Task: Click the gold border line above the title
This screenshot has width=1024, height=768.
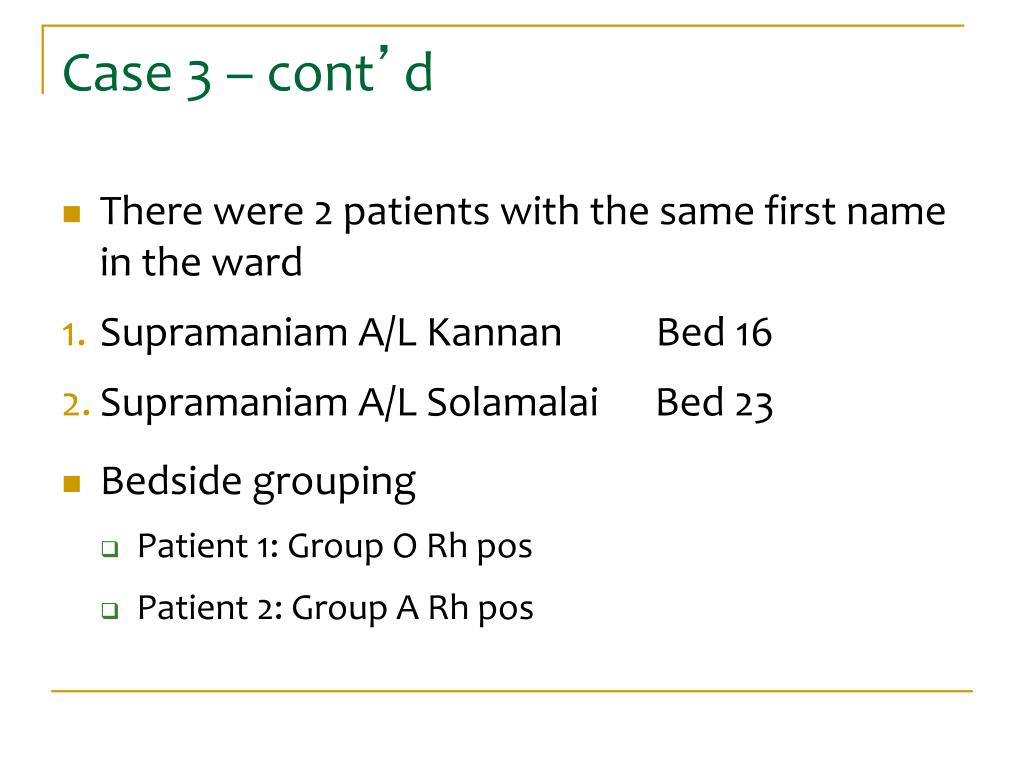Action: (503, 26)
